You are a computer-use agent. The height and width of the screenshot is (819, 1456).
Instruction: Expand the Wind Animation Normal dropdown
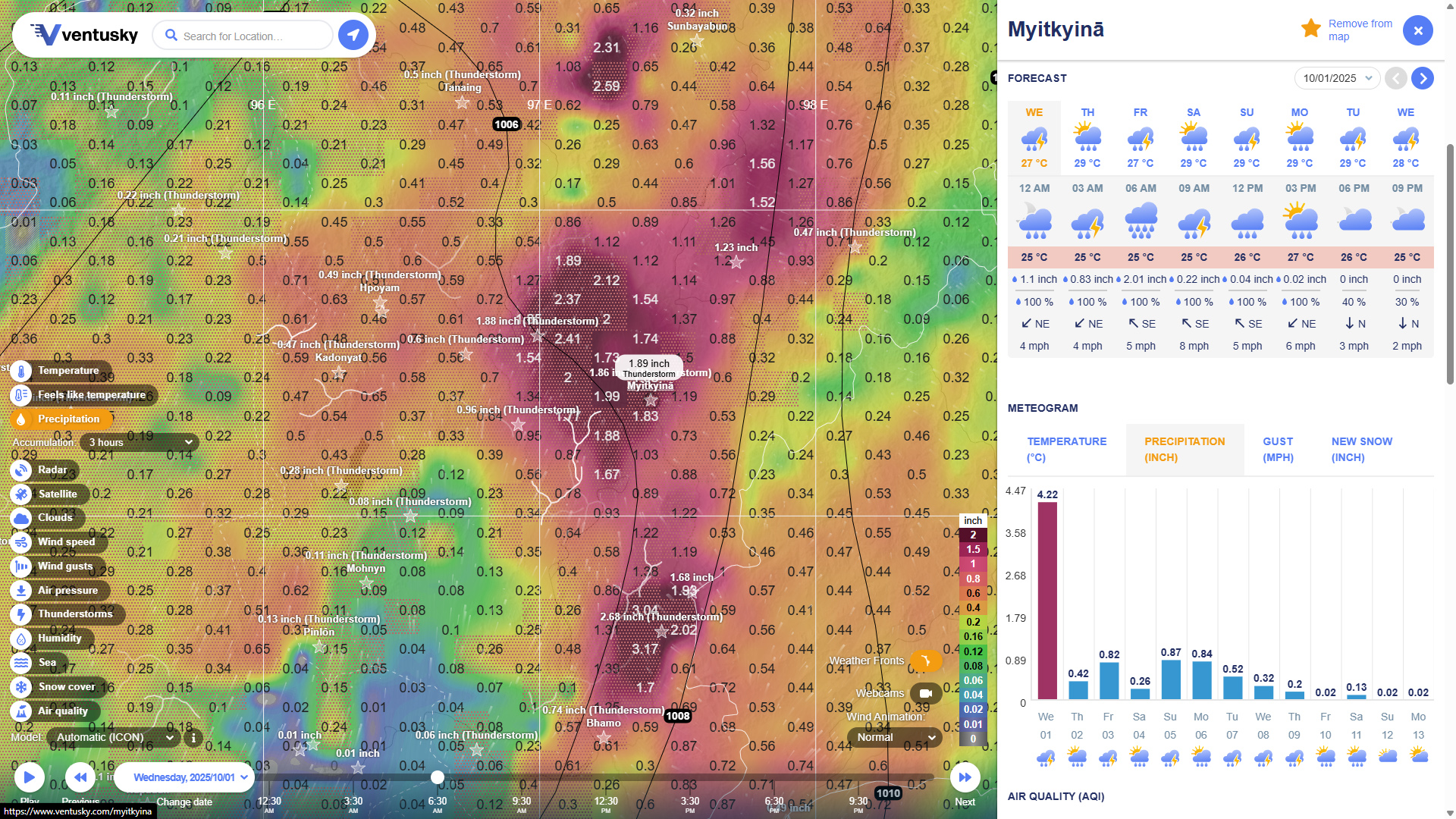pos(895,737)
